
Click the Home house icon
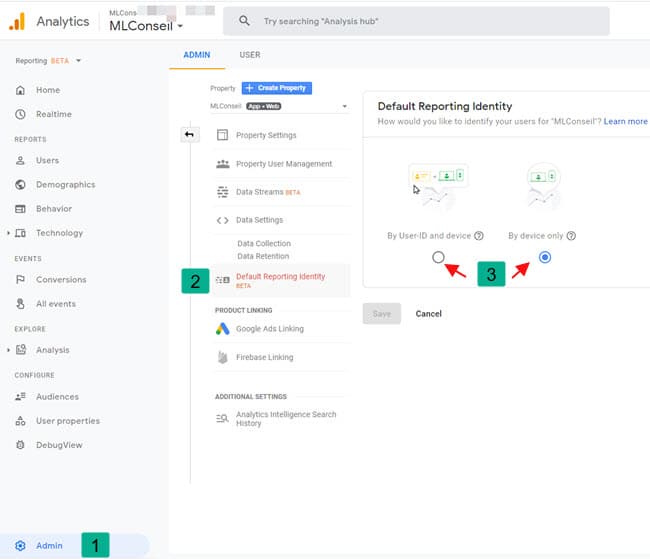20,90
